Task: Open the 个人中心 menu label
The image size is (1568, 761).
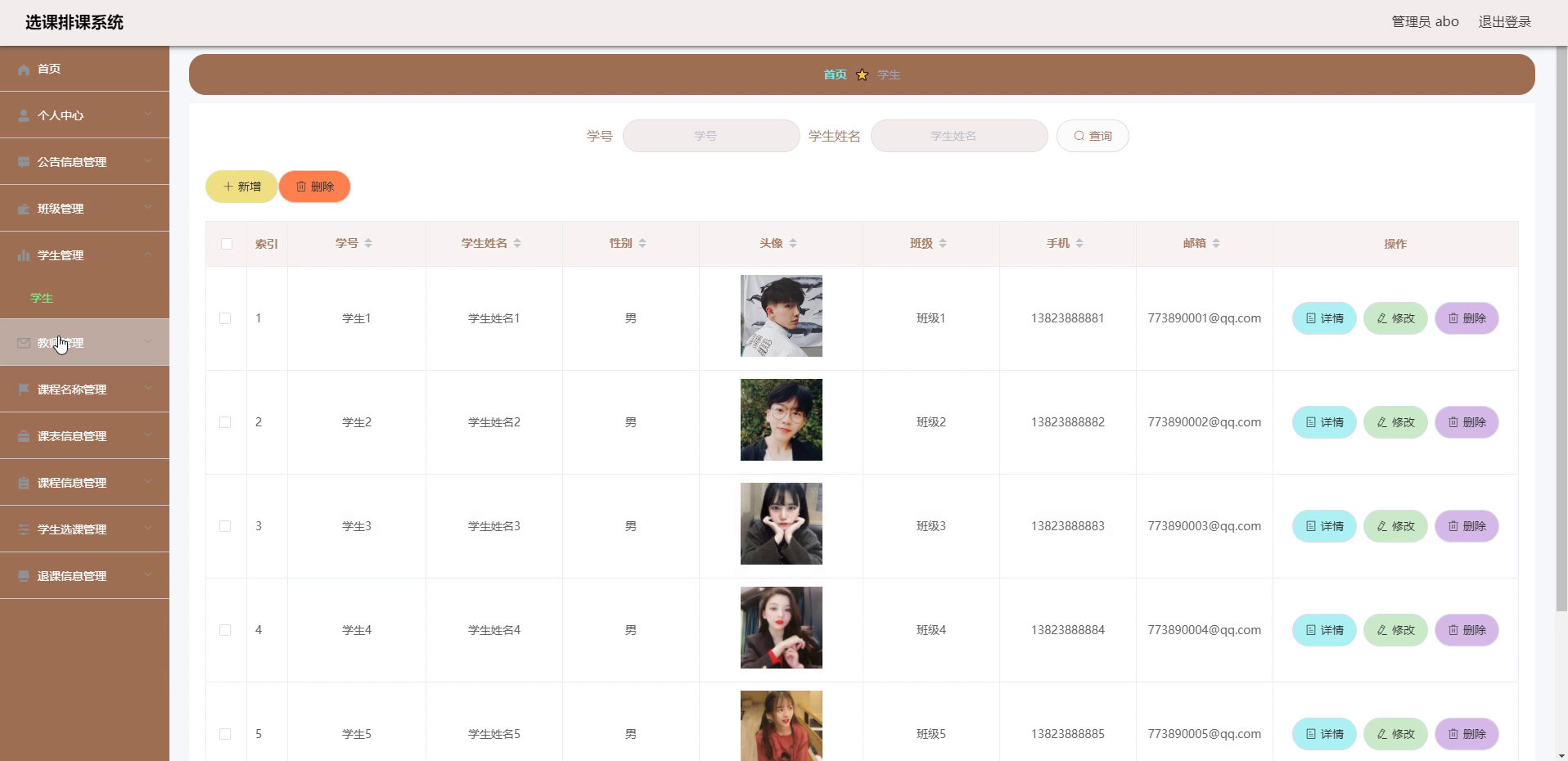Action: (x=61, y=115)
